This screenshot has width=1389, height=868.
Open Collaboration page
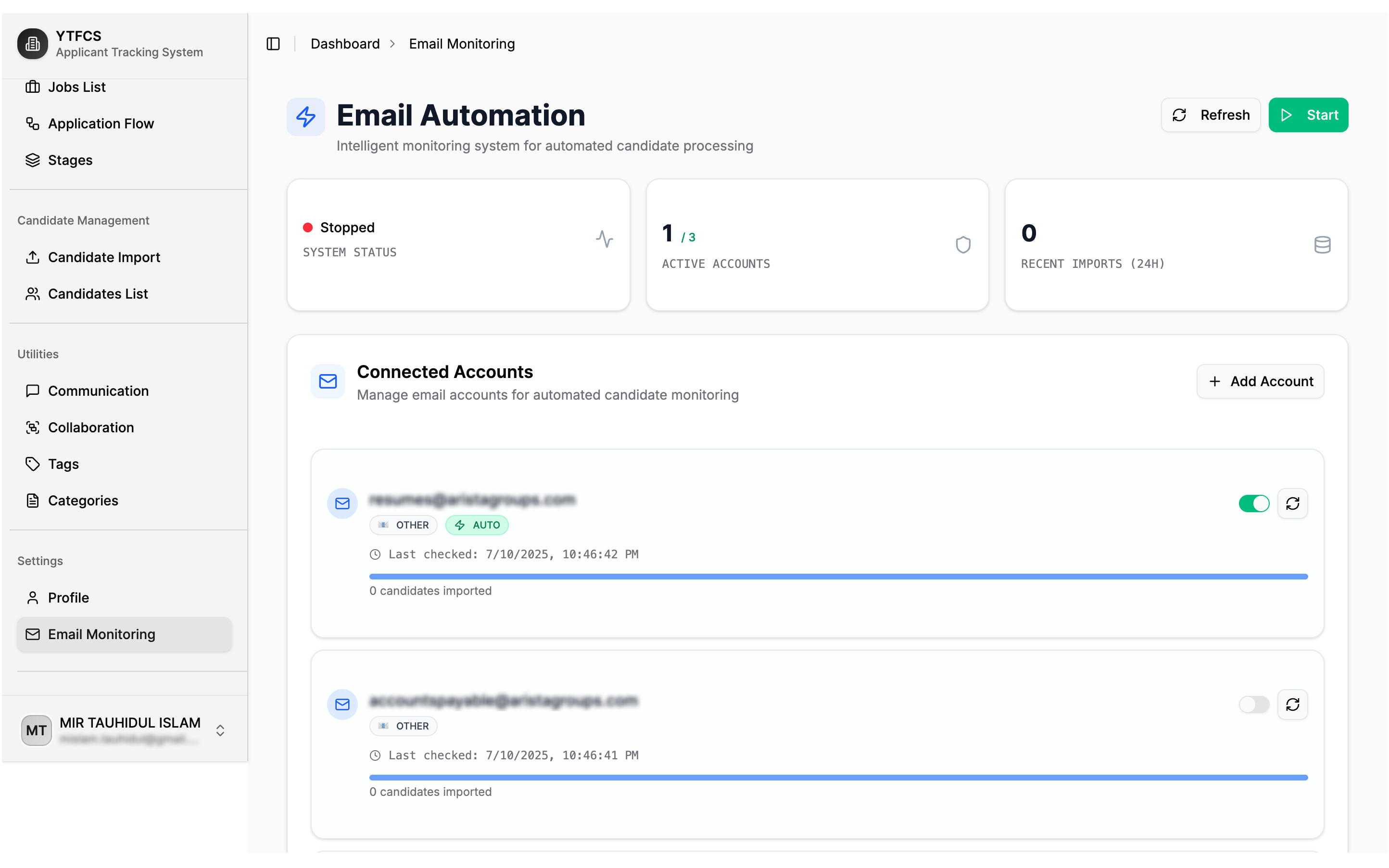(125, 428)
